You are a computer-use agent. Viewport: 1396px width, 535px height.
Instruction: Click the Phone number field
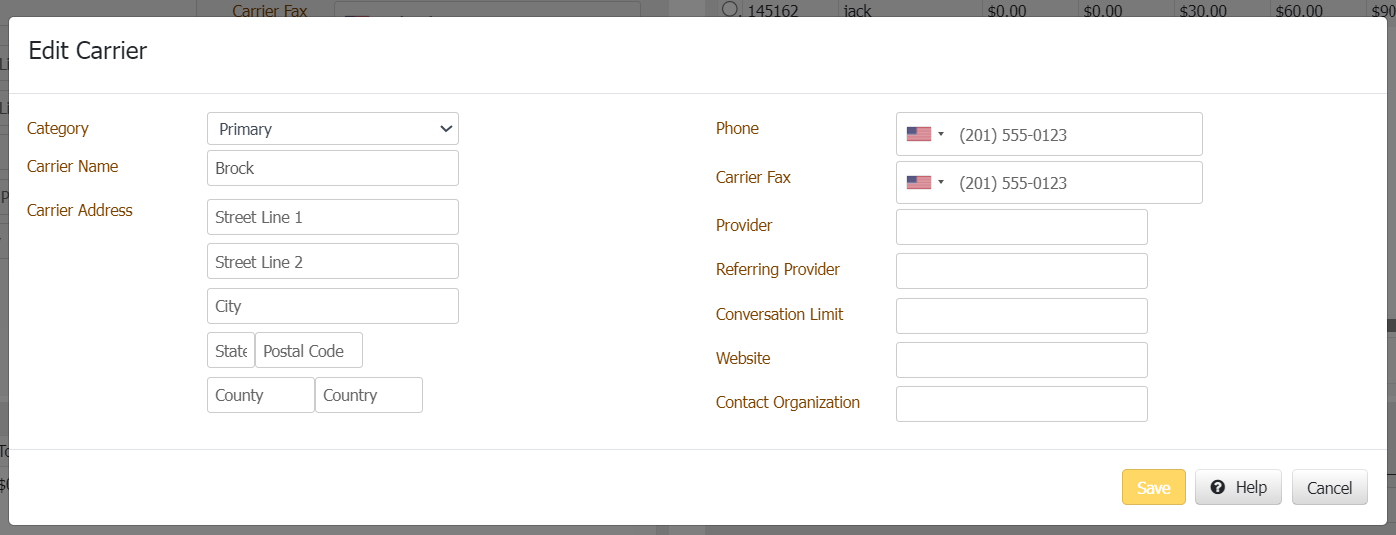[x=1075, y=134]
